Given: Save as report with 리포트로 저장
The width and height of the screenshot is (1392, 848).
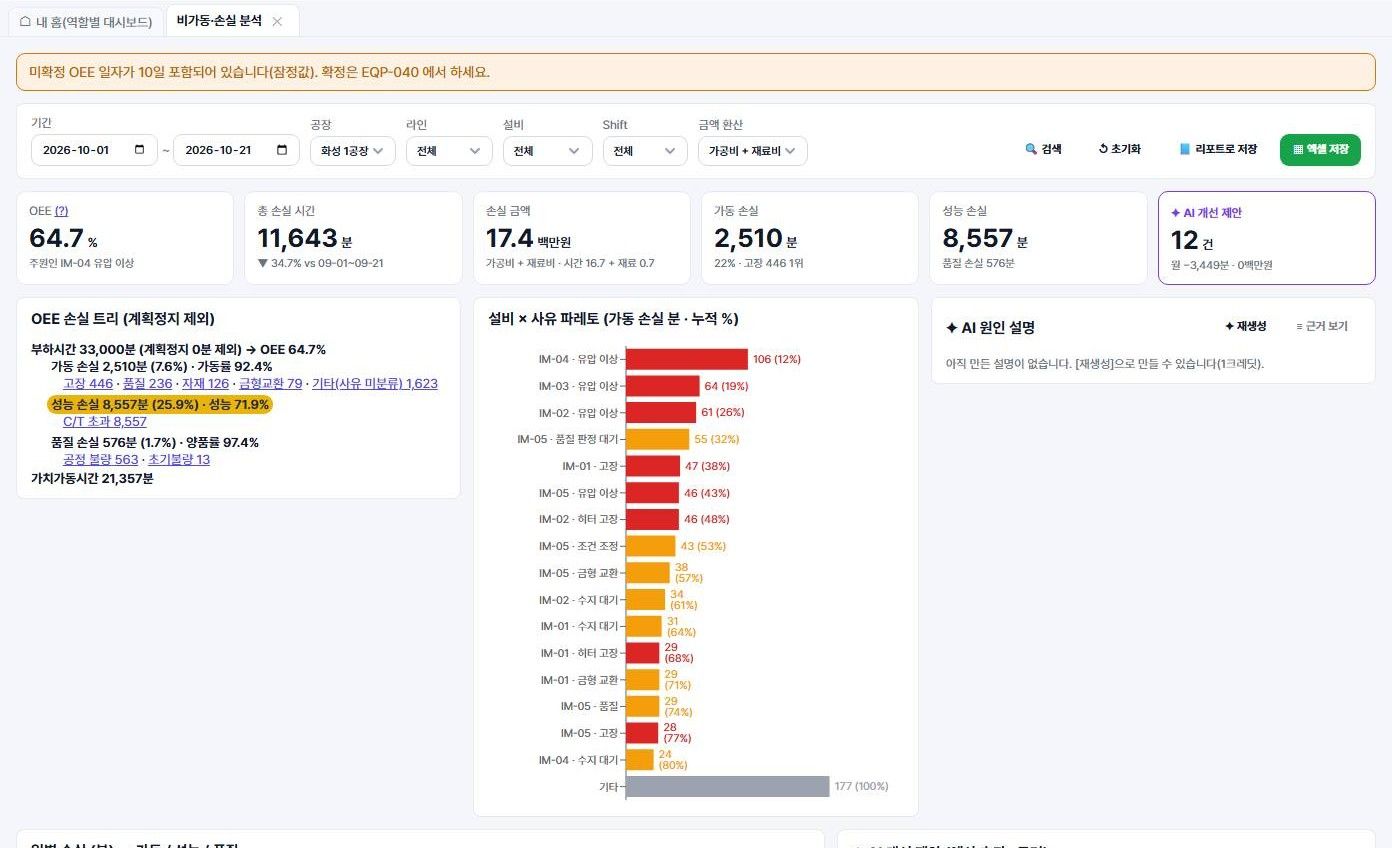Looking at the screenshot, I should coord(1218,149).
